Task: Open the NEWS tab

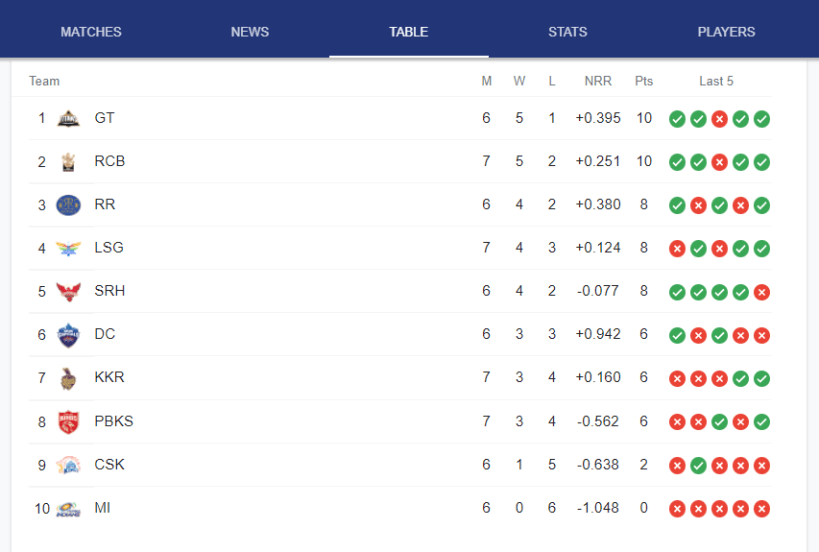Action: point(250,32)
